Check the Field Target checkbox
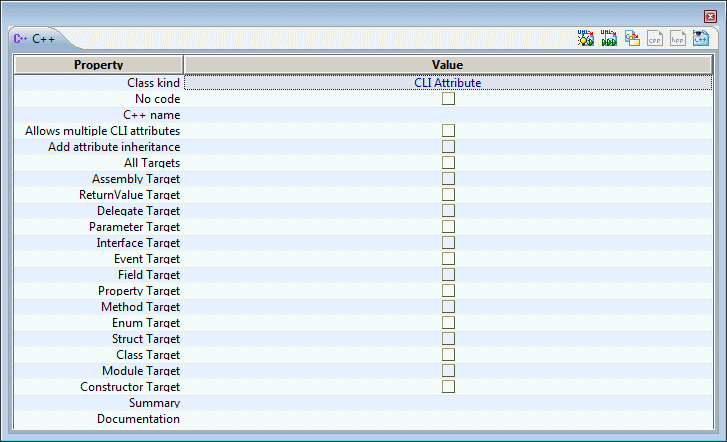Screen dimensions: 727x442 [x=448, y=275]
